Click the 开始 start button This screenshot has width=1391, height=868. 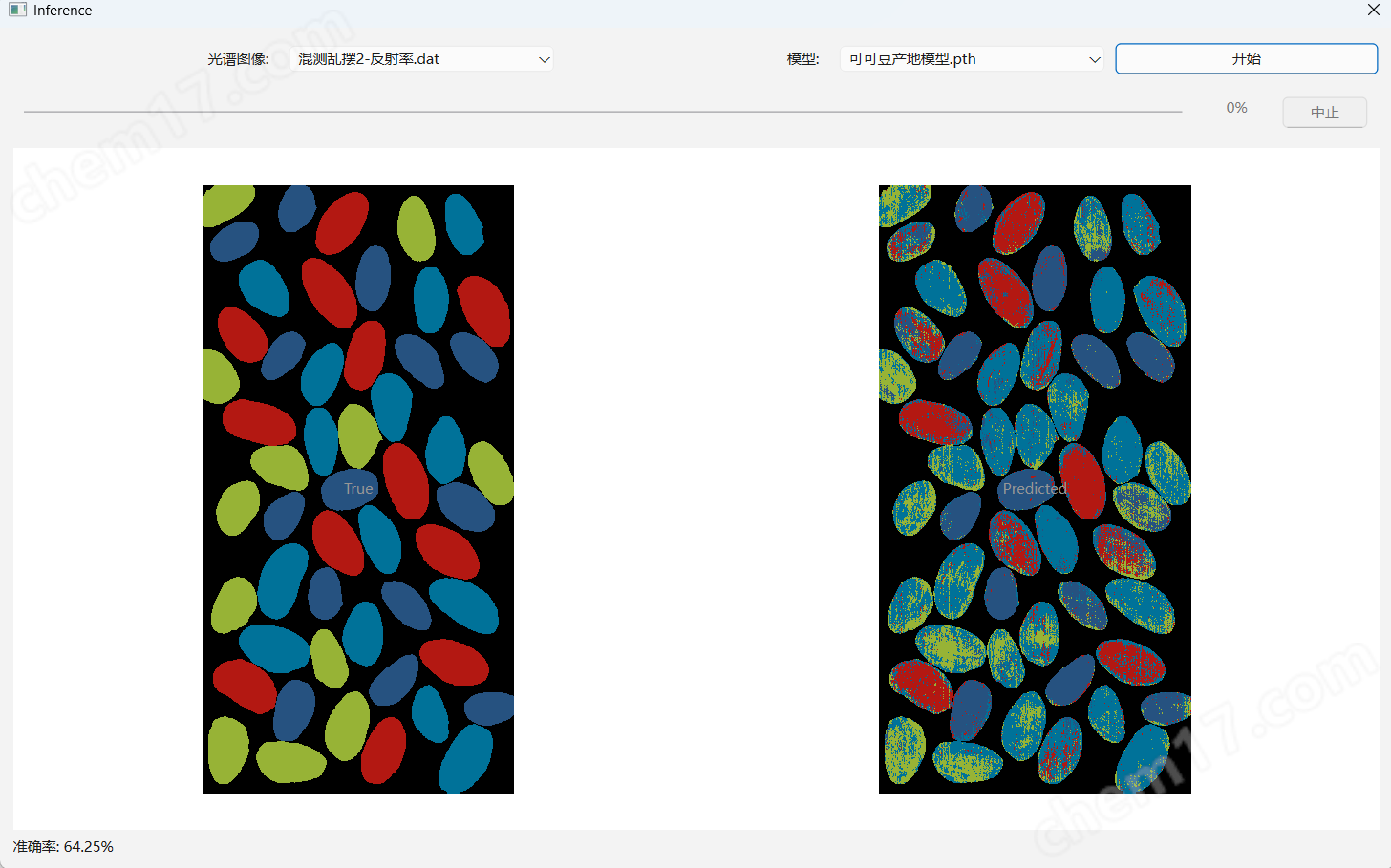tap(1246, 58)
